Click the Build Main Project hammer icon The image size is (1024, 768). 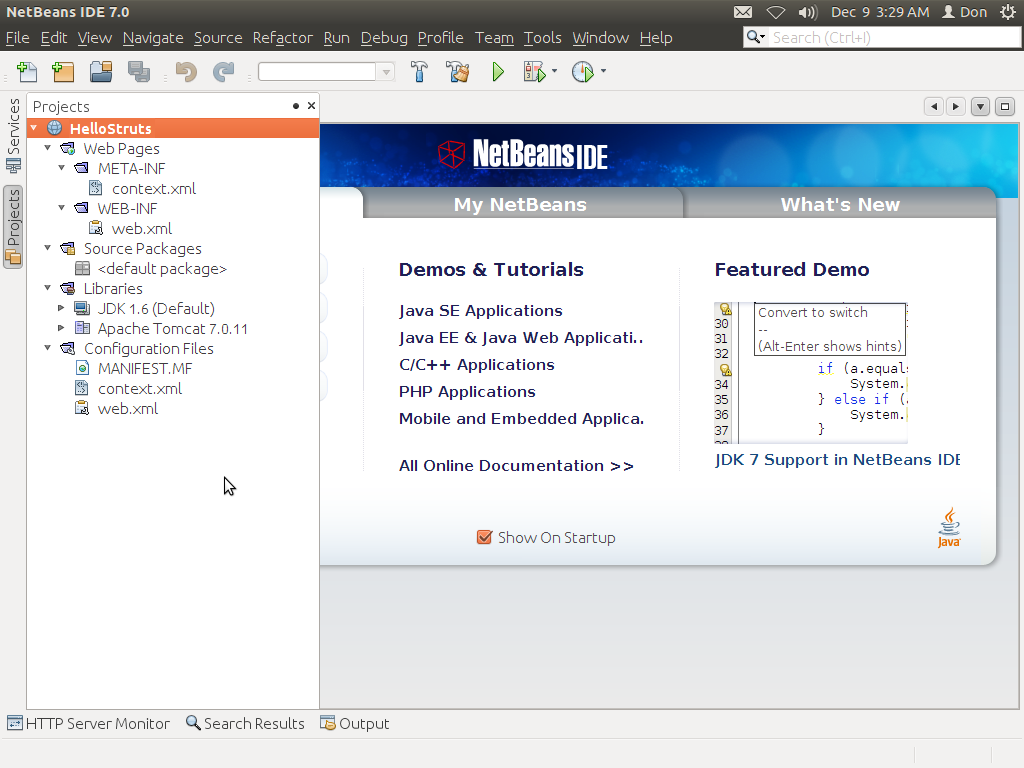pyautogui.click(x=419, y=72)
